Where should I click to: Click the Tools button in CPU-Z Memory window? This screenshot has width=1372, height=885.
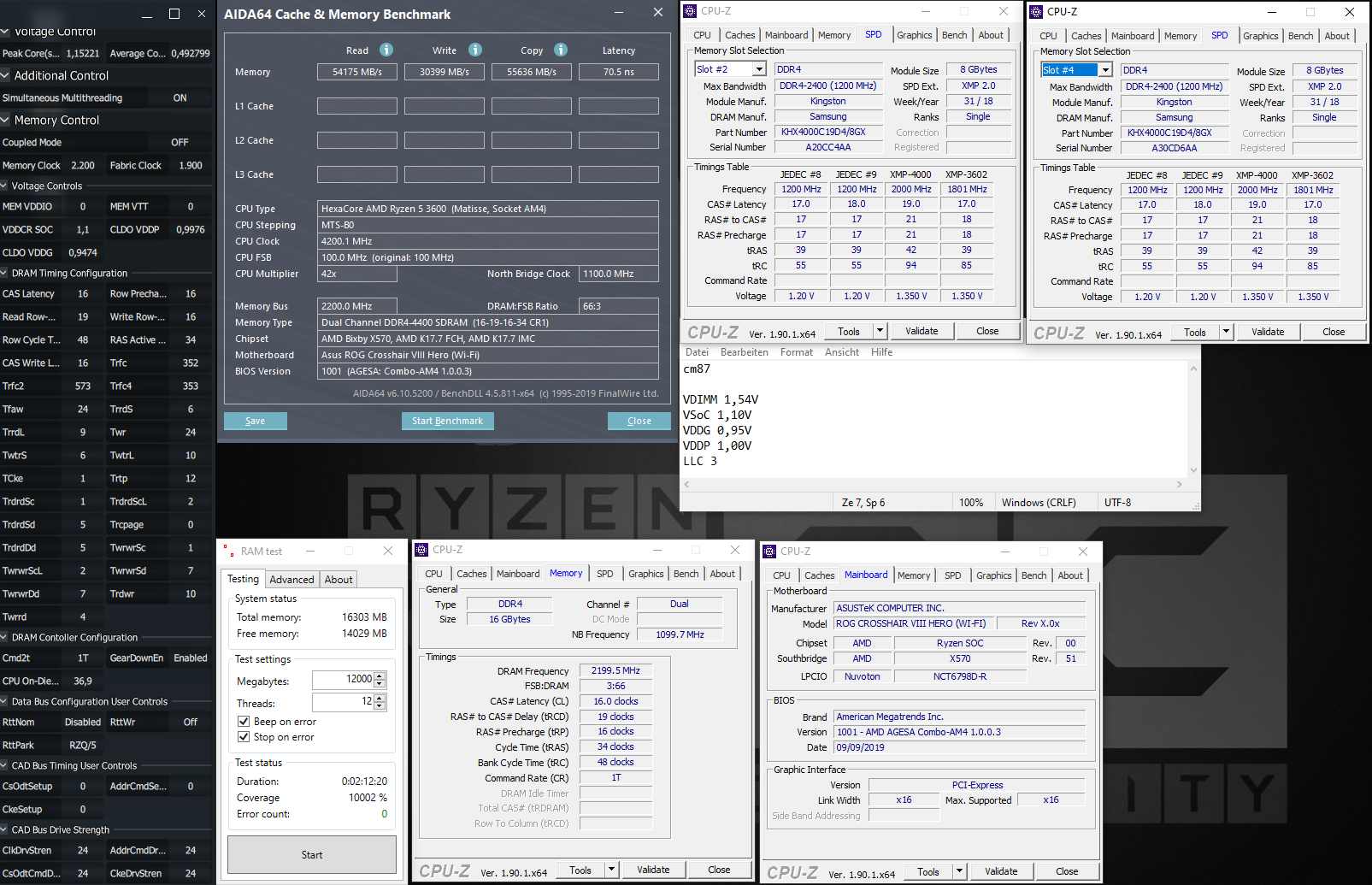(580, 870)
